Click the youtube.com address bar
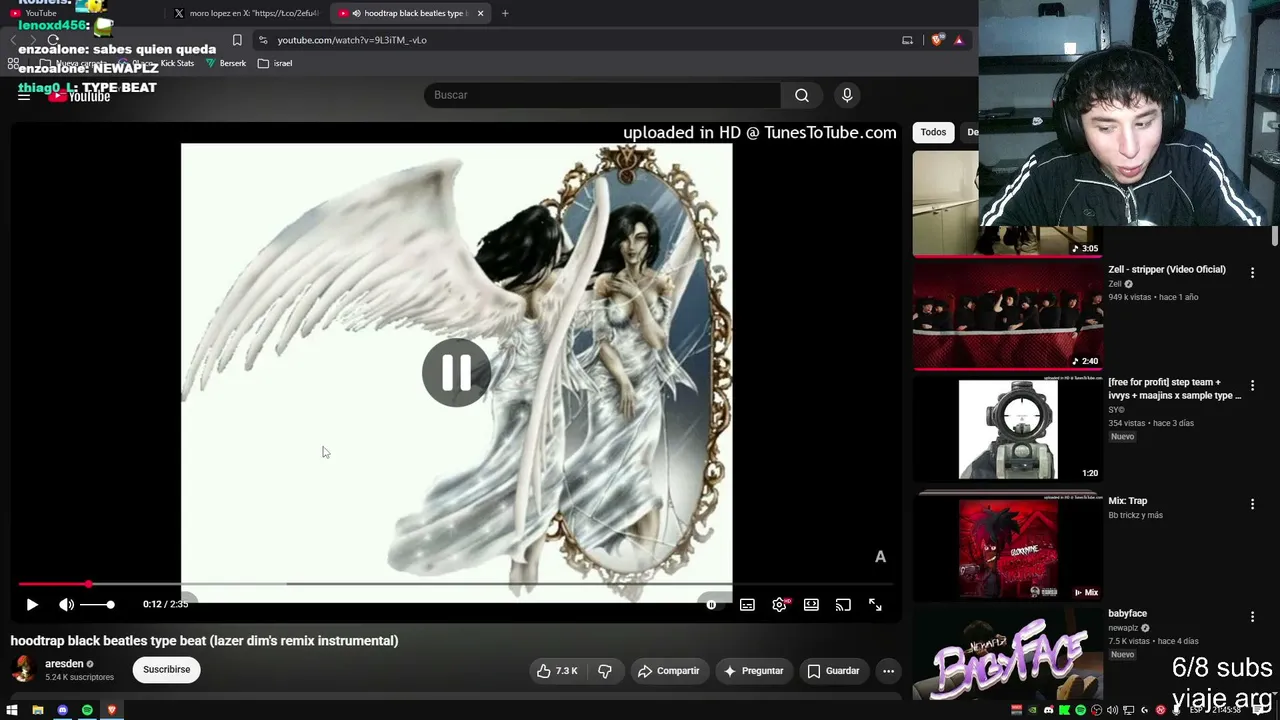This screenshot has width=1280, height=720. tap(580, 40)
